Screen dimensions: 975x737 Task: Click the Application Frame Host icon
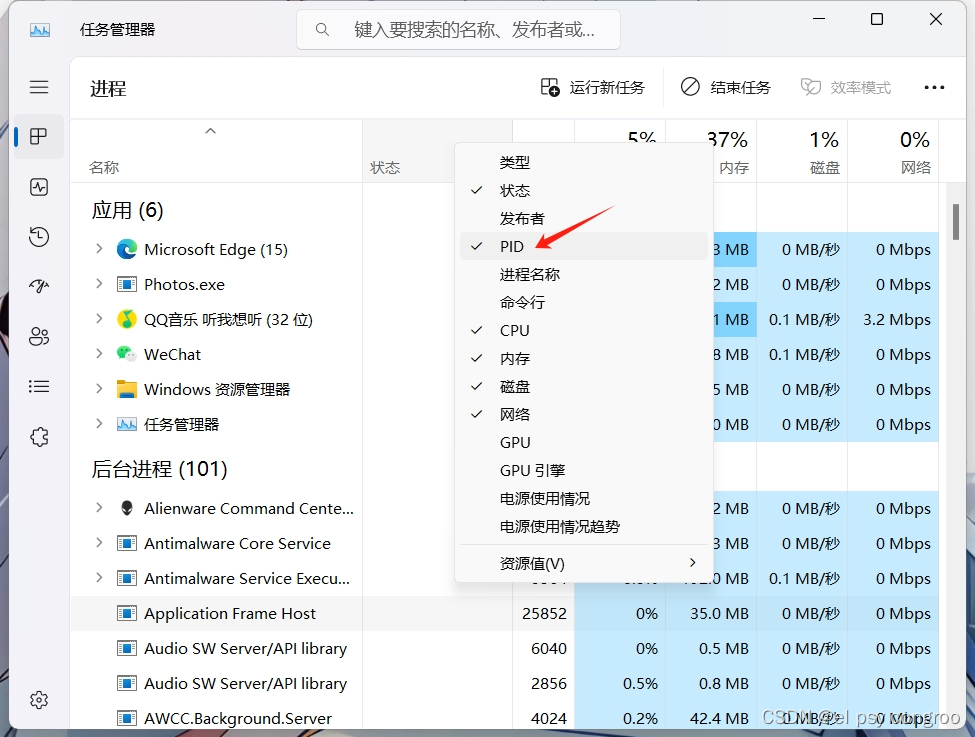[127, 613]
